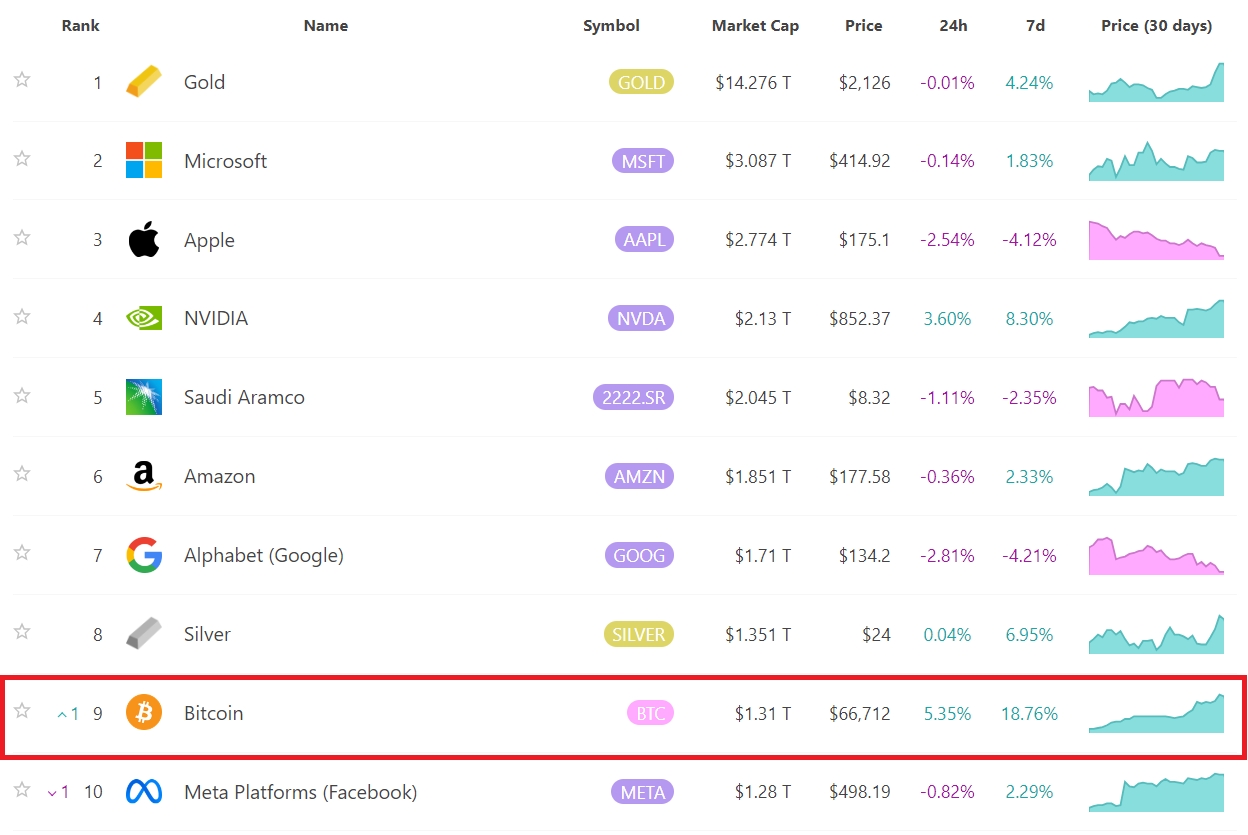1248x835 pixels.
Task: Click the Alphabet Google logo icon
Action: 144,555
